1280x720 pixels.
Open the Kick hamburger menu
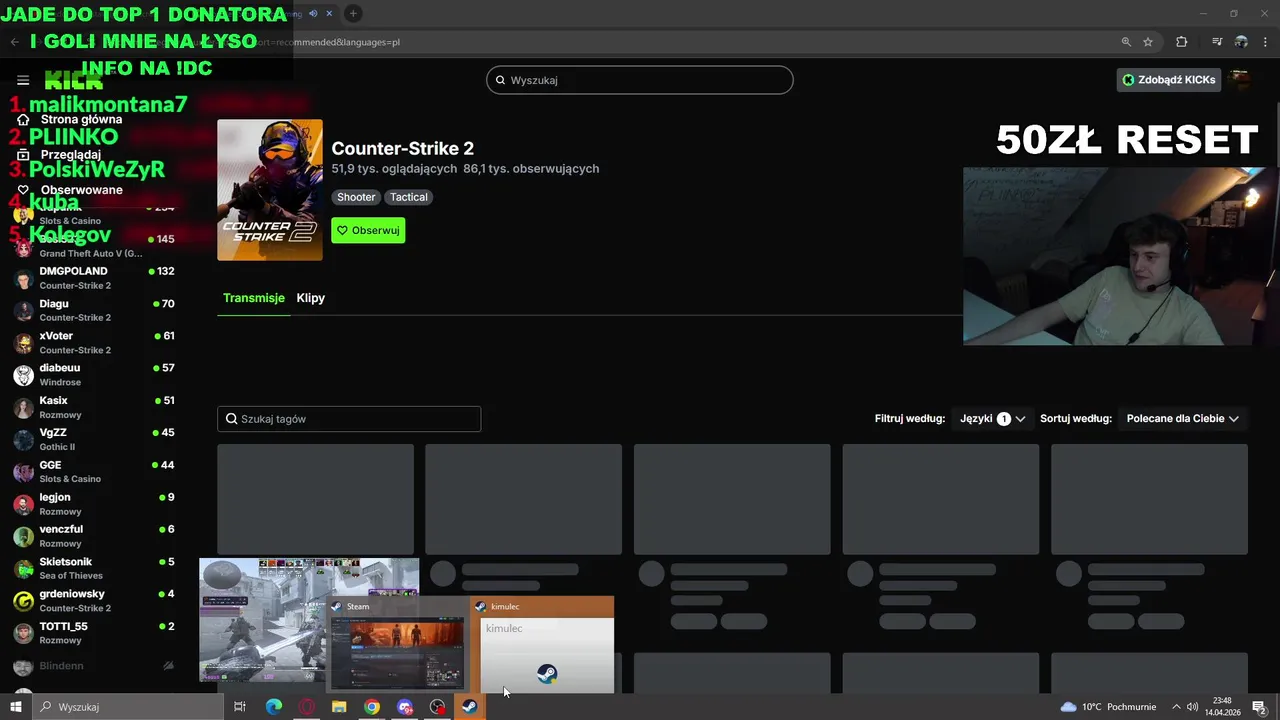coord(23,80)
